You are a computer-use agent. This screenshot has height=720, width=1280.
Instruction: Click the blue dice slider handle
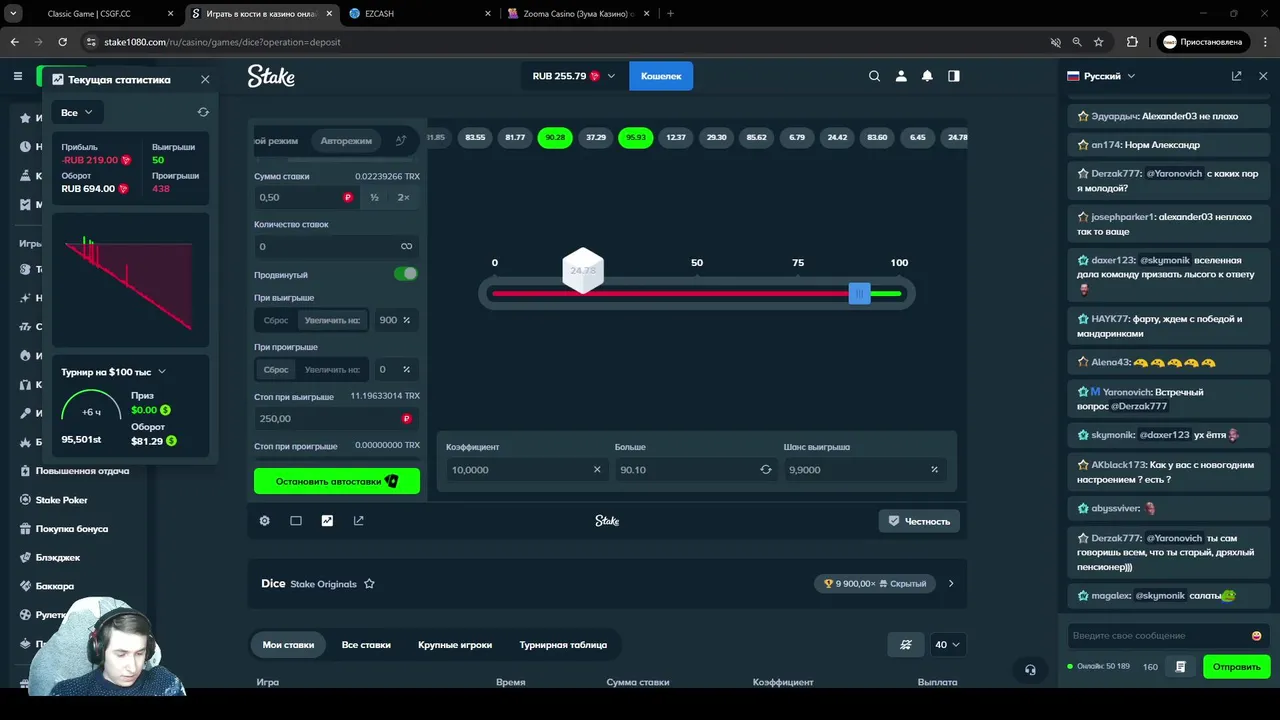859,293
